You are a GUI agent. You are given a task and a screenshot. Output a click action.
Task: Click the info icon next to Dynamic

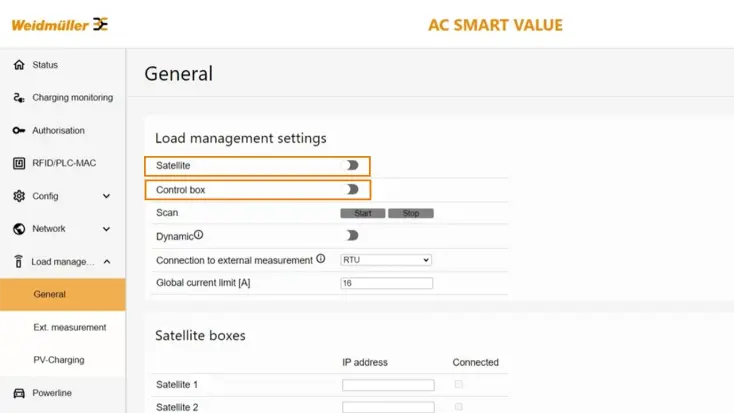tap(198, 235)
